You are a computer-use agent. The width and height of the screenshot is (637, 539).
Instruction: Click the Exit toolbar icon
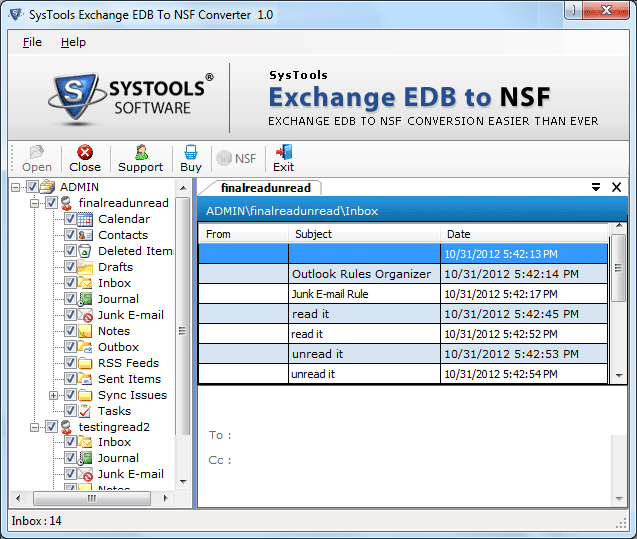click(284, 152)
